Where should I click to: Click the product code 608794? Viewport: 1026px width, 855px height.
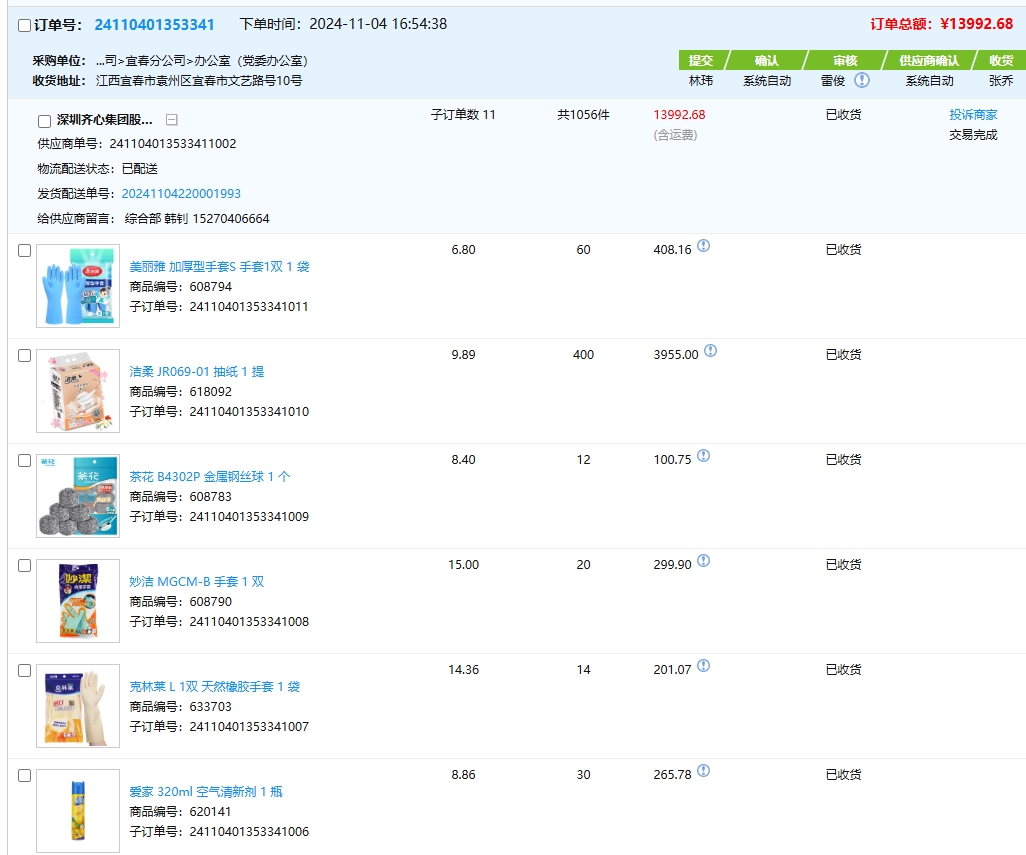pyautogui.click(x=211, y=287)
